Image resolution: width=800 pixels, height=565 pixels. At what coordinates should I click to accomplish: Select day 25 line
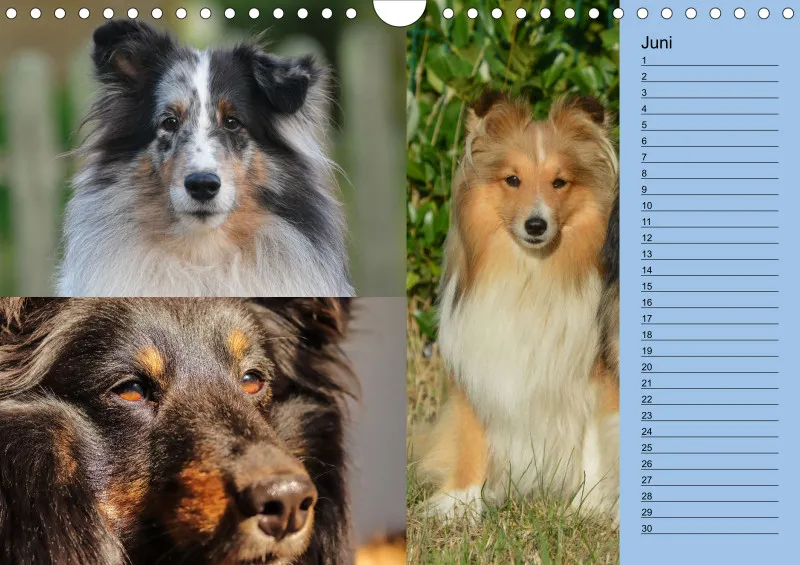[x=709, y=448]
